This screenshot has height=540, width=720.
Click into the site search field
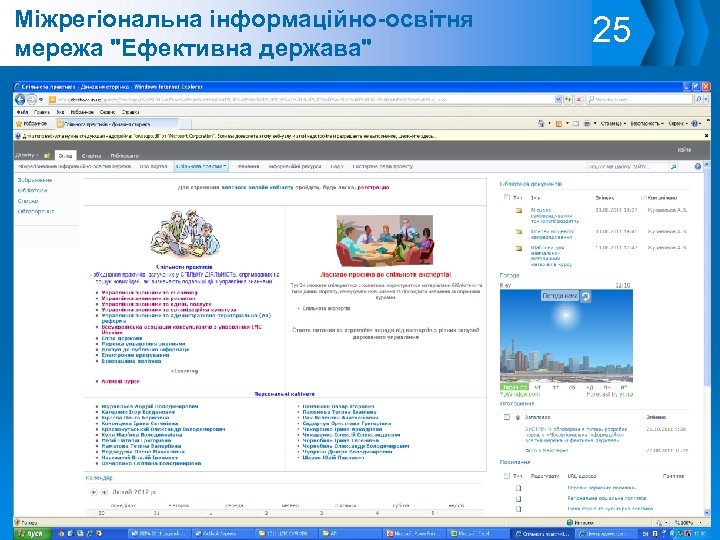coord(627,167)
